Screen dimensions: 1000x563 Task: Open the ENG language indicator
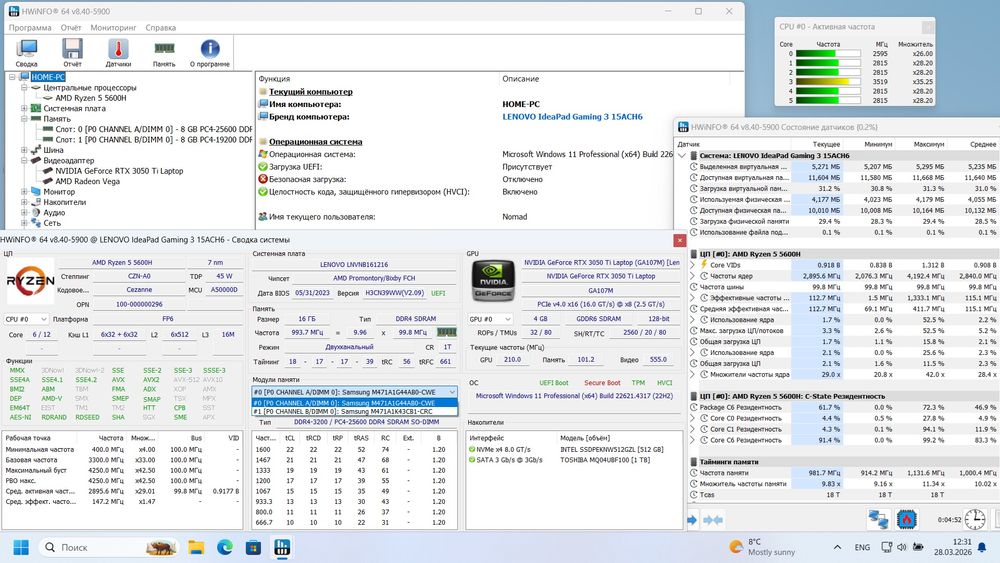[x=862, y=547]
